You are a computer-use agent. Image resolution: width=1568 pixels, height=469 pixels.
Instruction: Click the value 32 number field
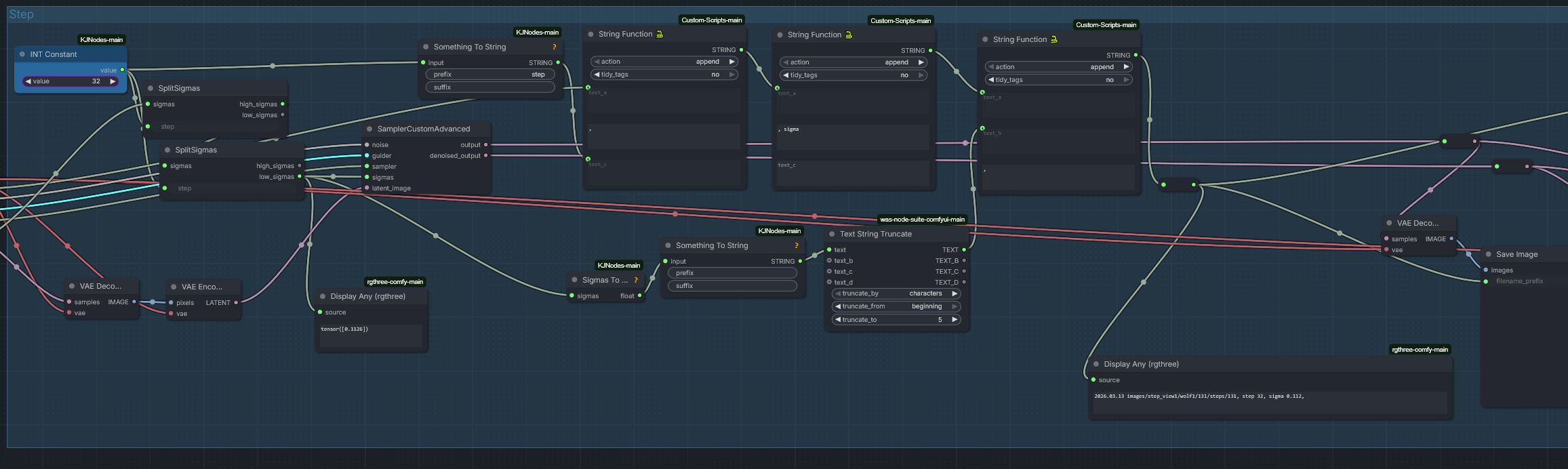click(x=71, y=81)
